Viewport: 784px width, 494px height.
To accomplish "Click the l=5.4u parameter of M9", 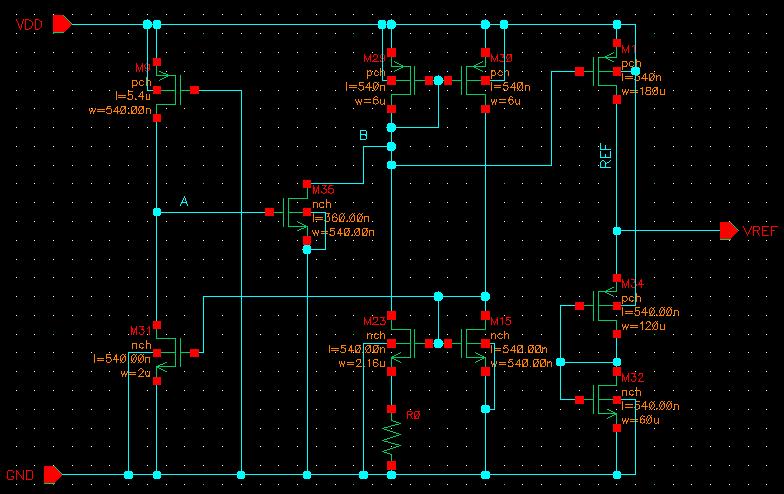I will 133,96.
